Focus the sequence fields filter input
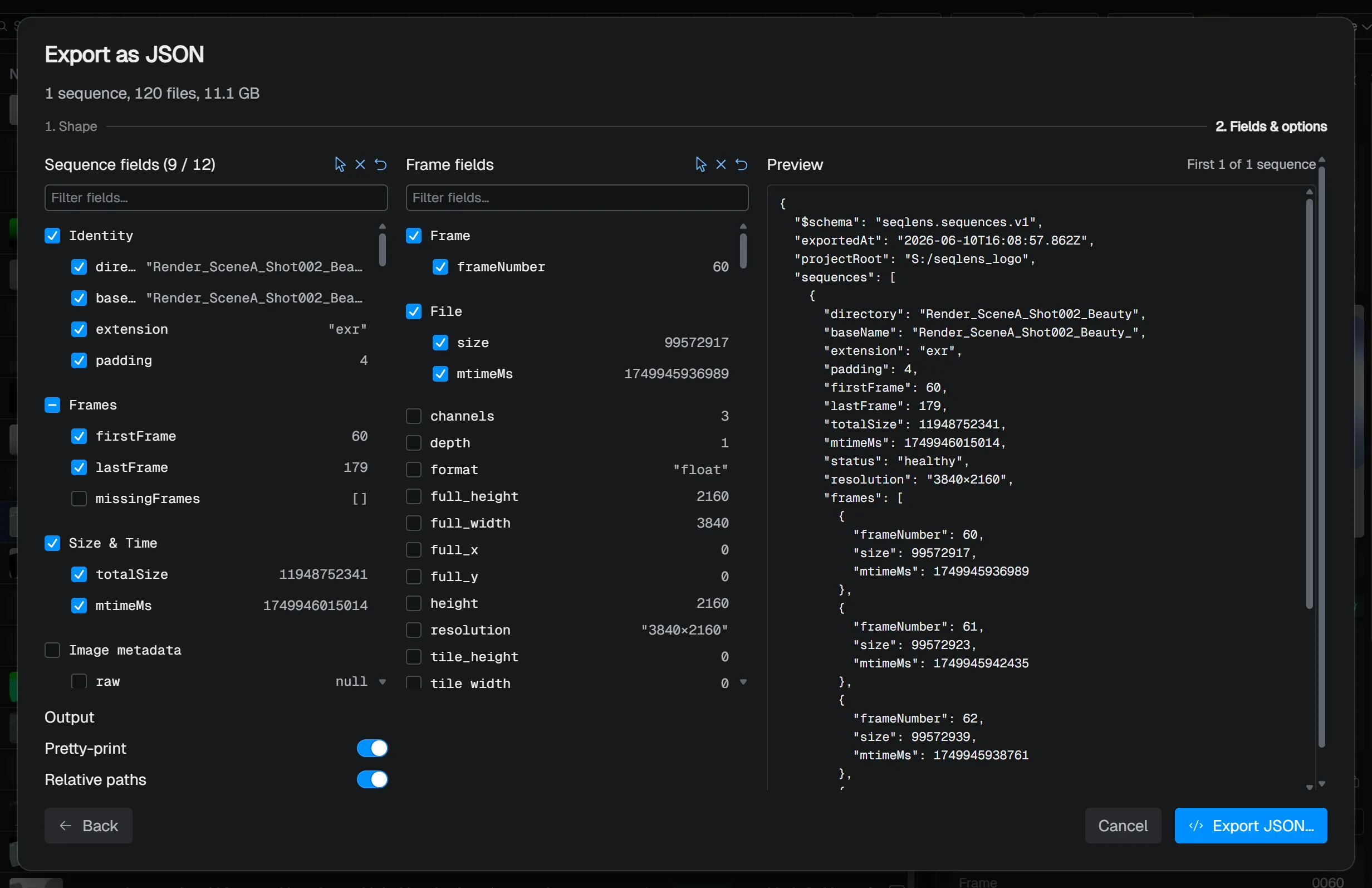 pyautogui.click(x=216, y=198)
